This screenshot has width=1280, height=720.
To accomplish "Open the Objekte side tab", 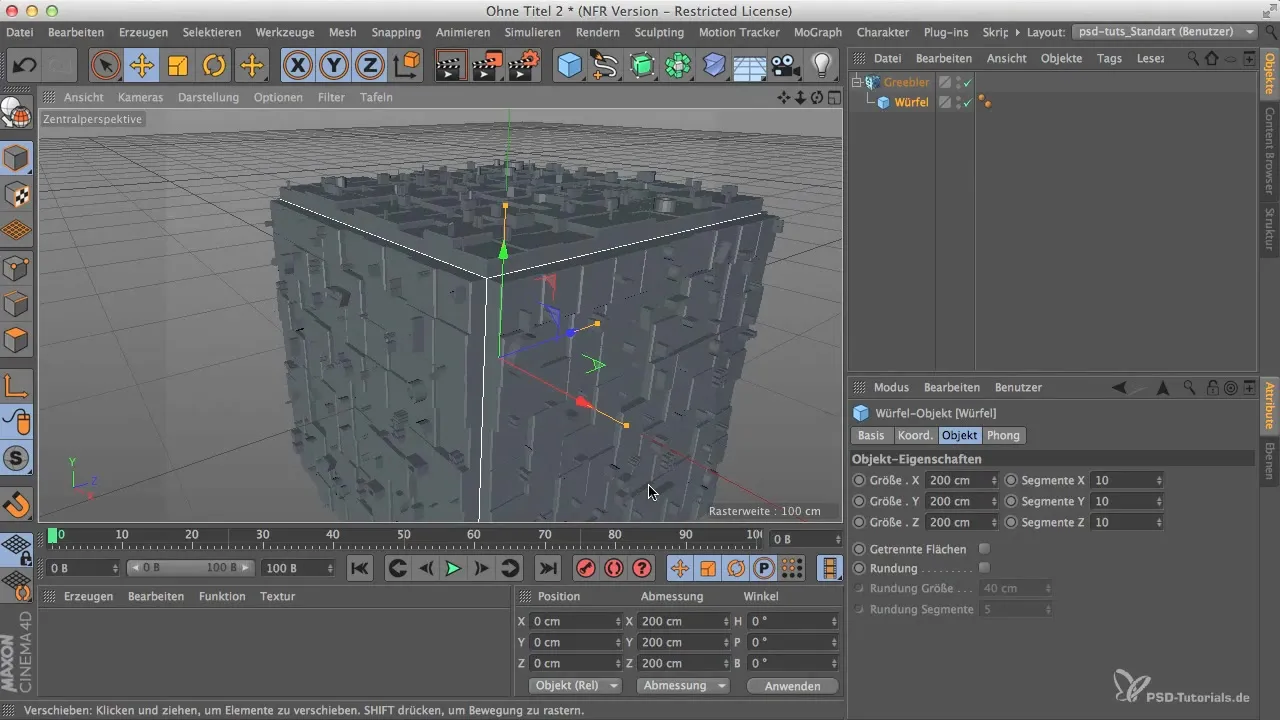I will pos(1270,73).
